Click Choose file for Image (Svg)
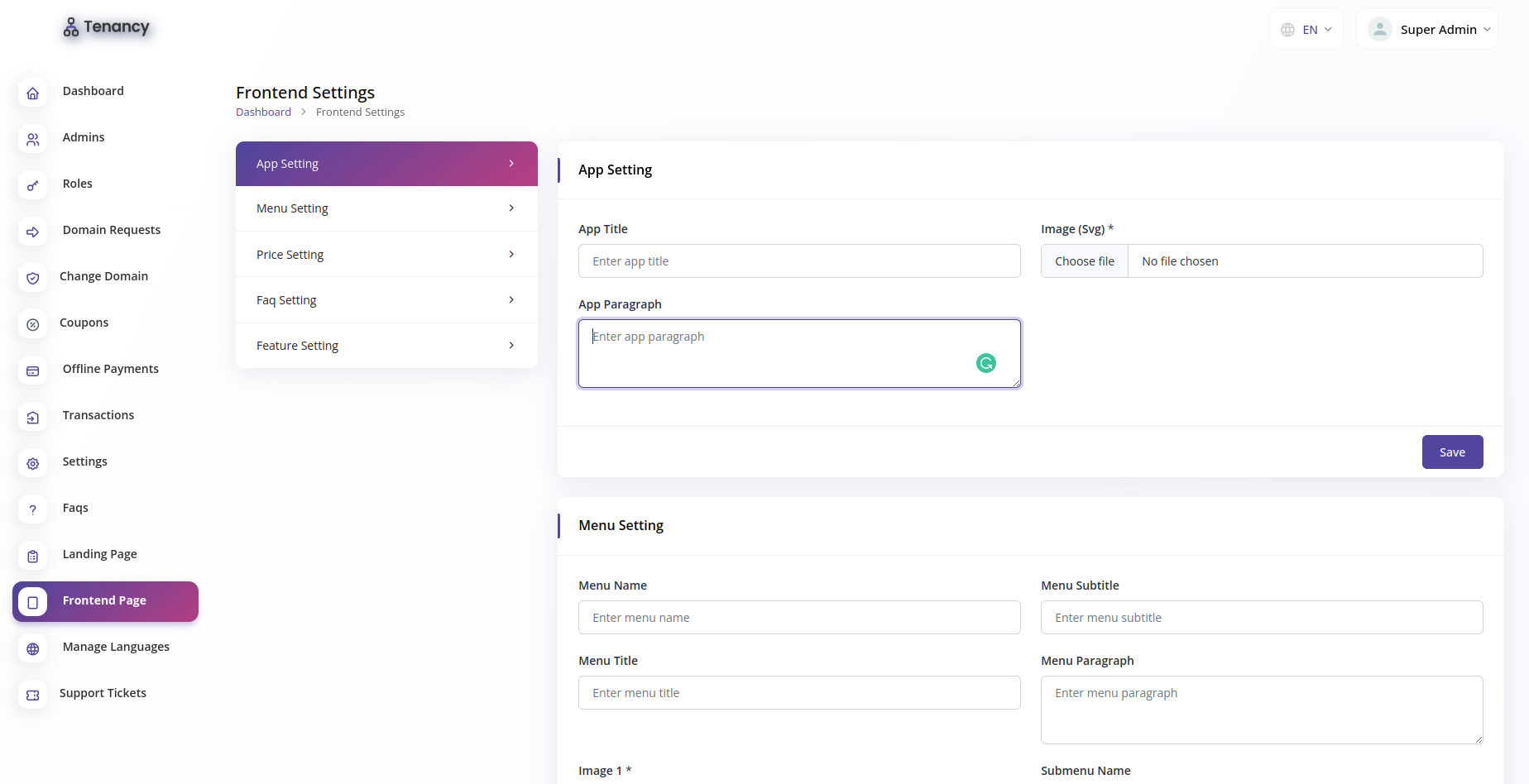The image size is (1529, 784). [x=1085, y=261]
